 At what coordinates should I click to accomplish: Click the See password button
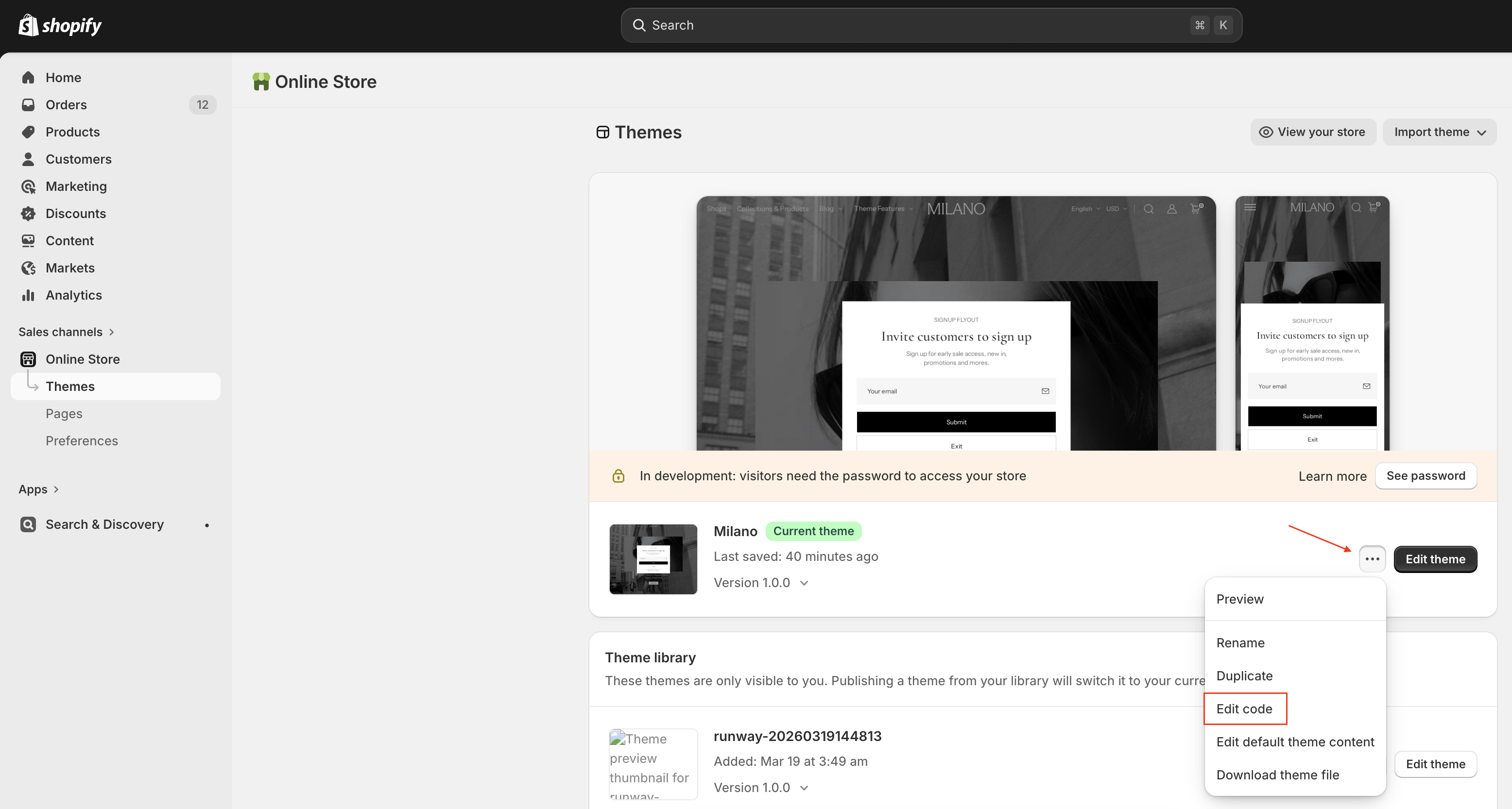click(1426, 476)
